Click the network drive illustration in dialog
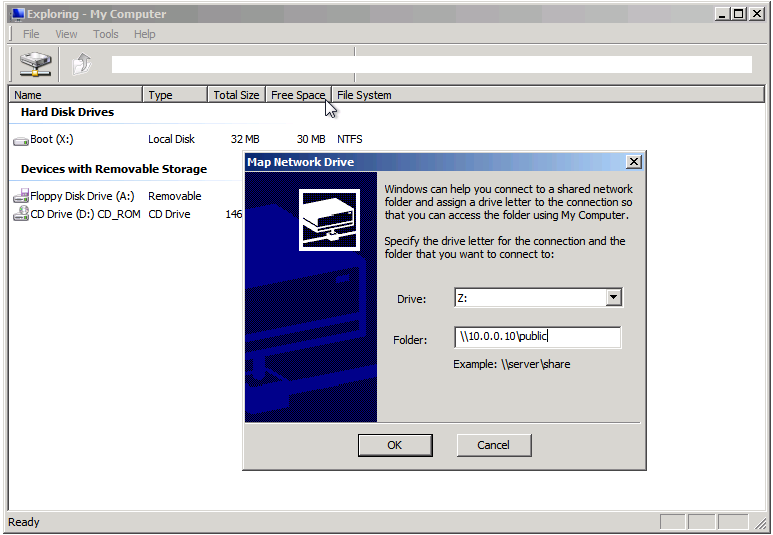773x535 pixels. [x=329, y=220]
